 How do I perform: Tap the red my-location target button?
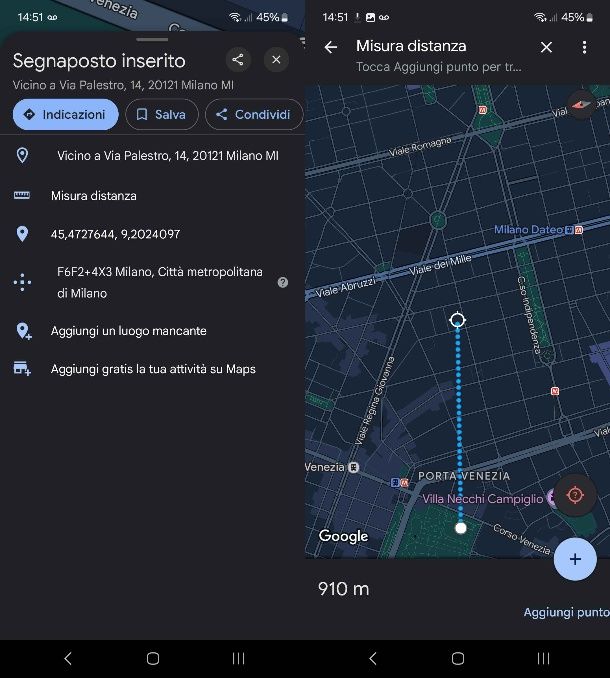point(575,495)
